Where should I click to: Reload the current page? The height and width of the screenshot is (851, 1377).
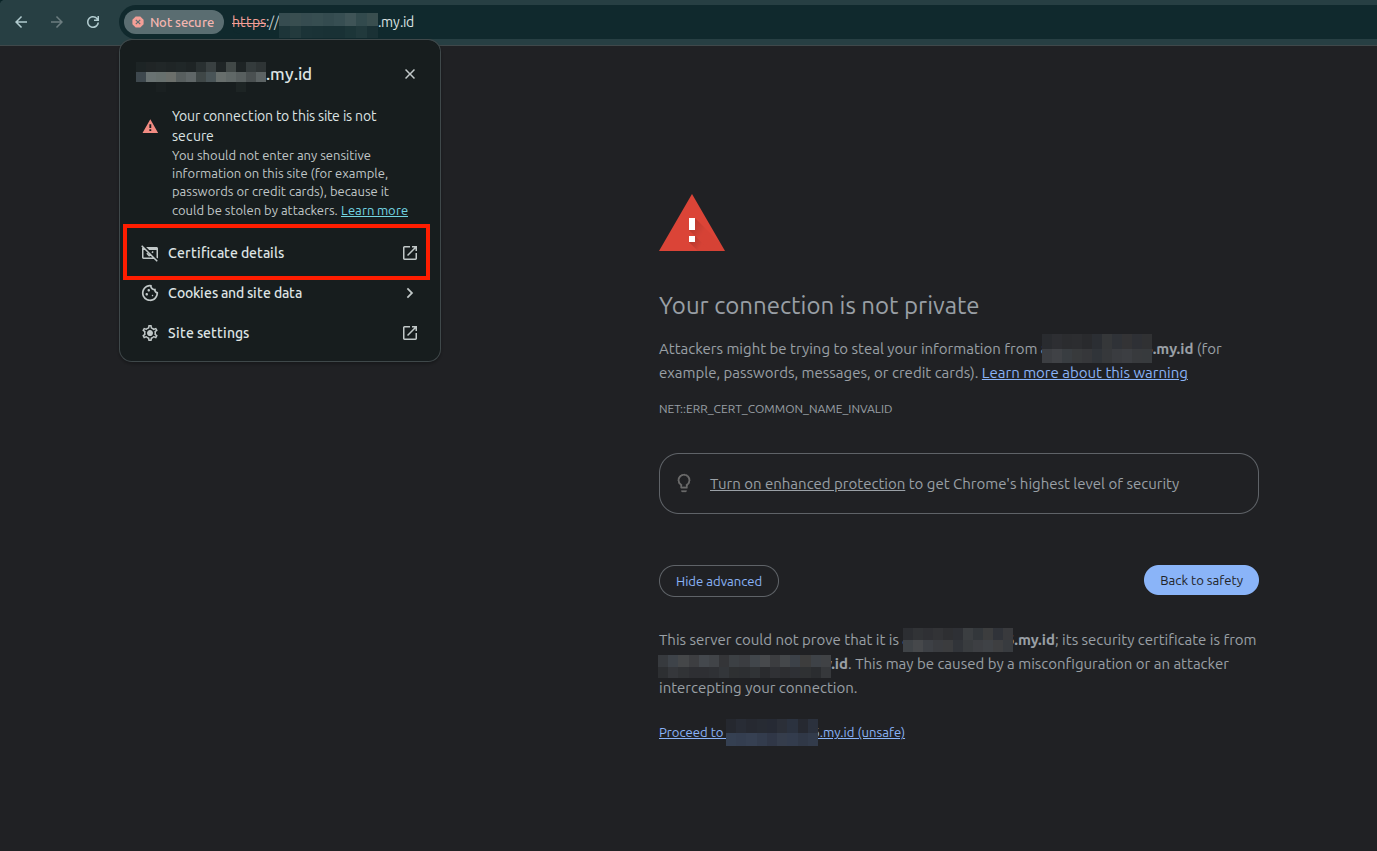point(93,21)
